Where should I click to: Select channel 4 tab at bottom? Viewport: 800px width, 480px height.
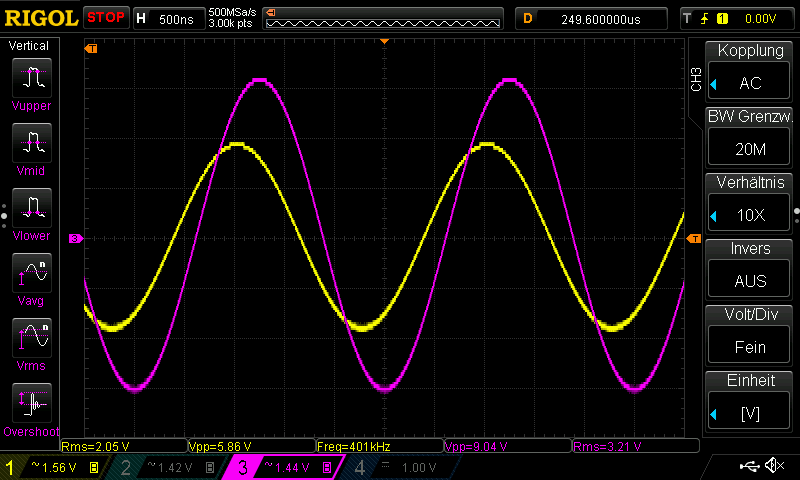[x=403, y=467]
